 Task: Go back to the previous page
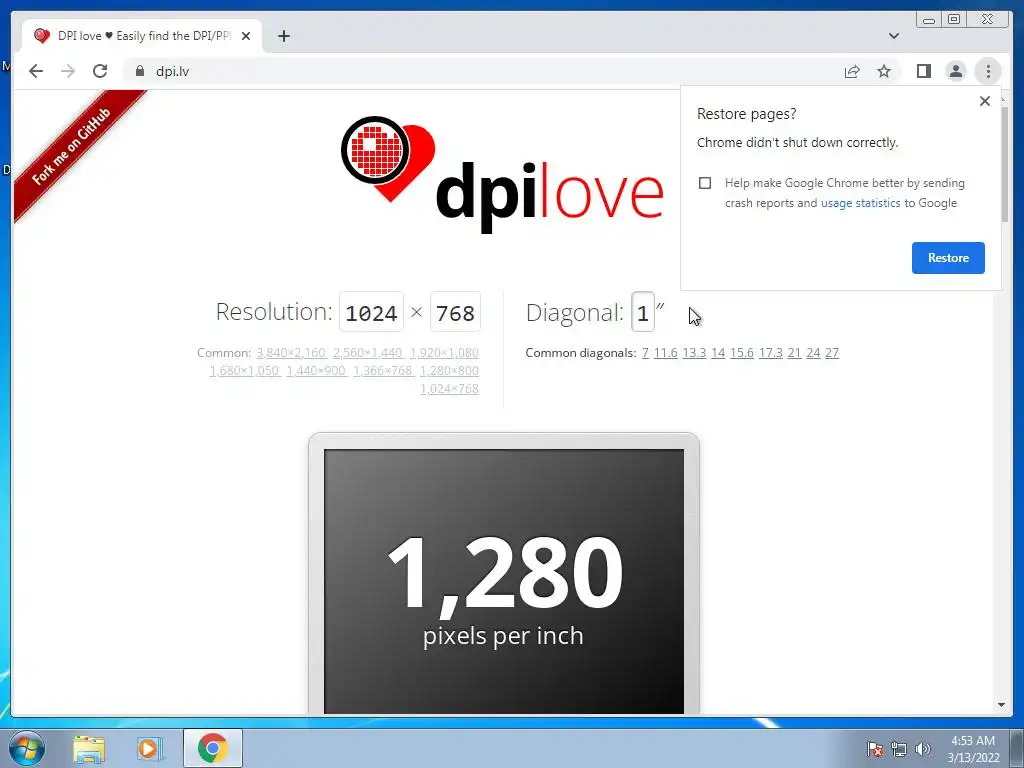tap(36, 71)
